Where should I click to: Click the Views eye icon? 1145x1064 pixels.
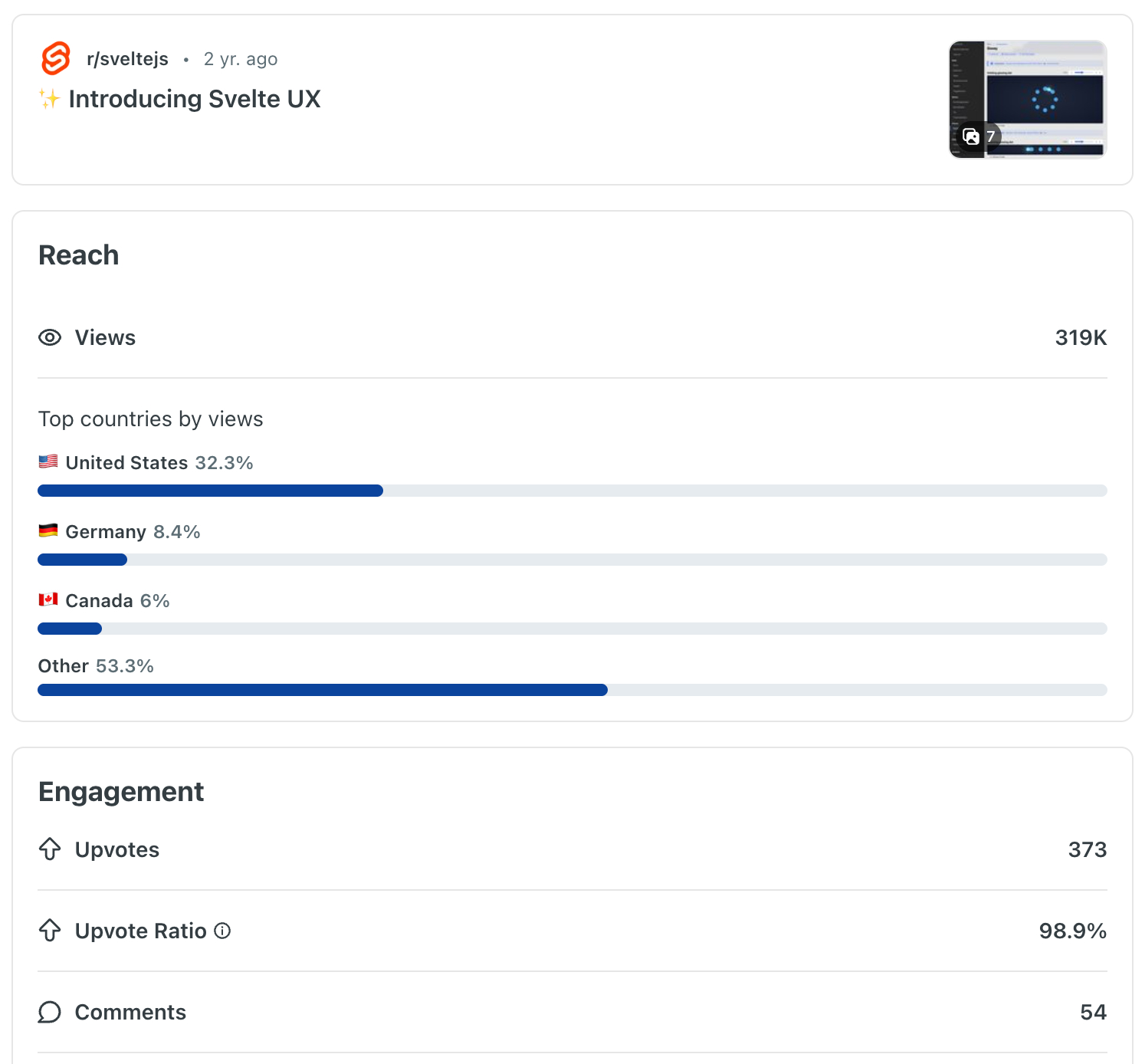(50, 337)
